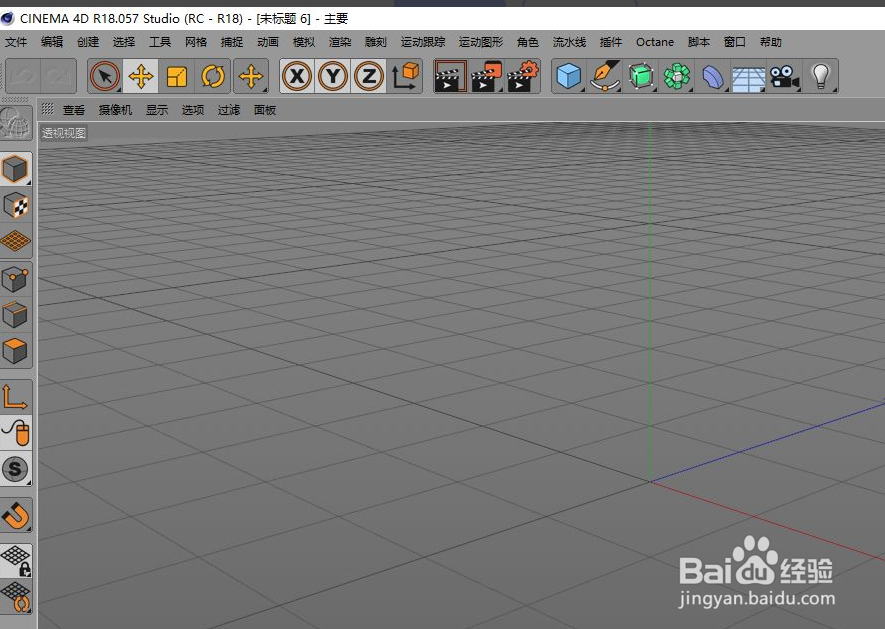Image resolution: width=885 pixels, height=629 pixels.
Task: Toggle Enable Axis mode
Action: point(16,397)
